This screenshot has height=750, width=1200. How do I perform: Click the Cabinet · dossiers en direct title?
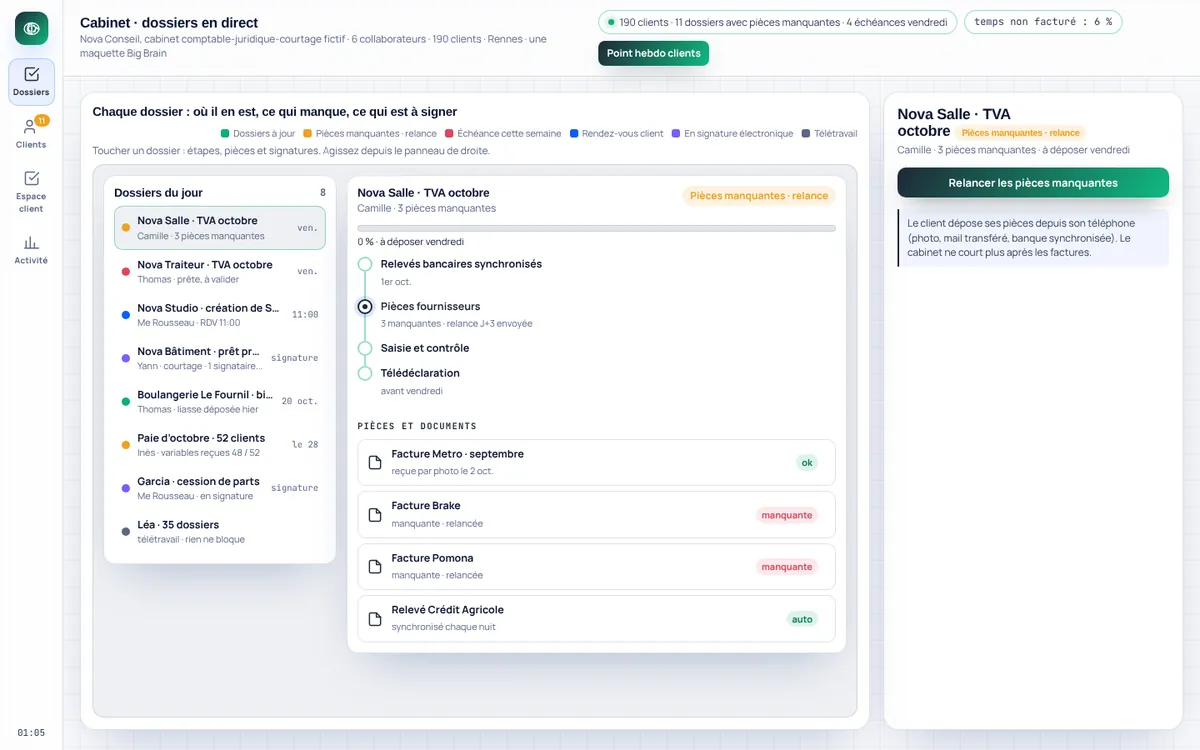click(169, 22)
